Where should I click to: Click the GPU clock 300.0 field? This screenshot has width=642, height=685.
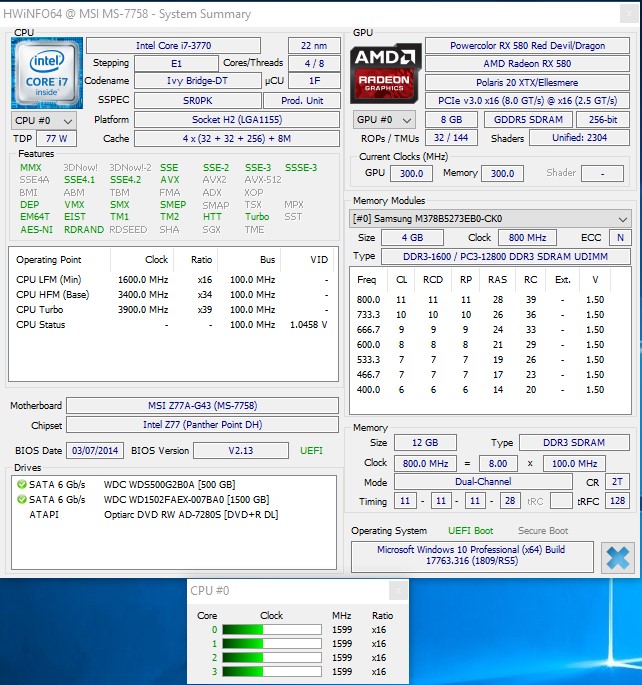(x=411, y=173)
